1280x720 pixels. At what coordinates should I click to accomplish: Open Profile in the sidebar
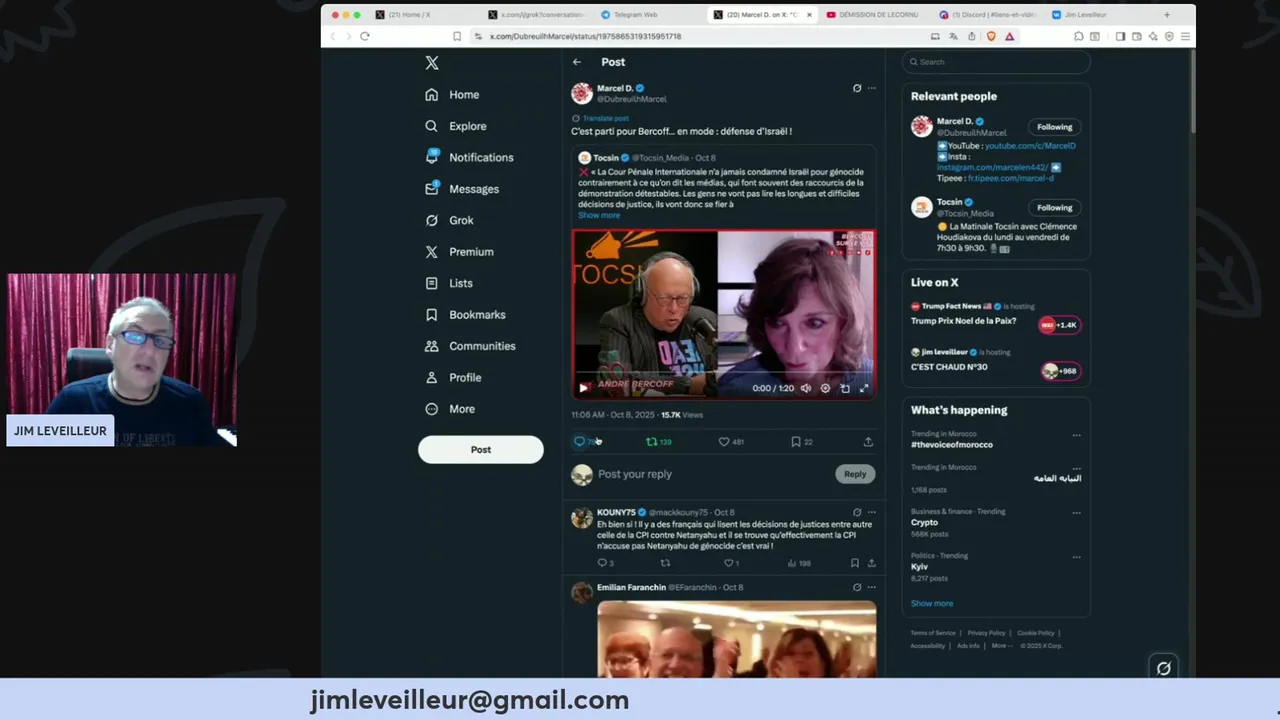[453, 378]
